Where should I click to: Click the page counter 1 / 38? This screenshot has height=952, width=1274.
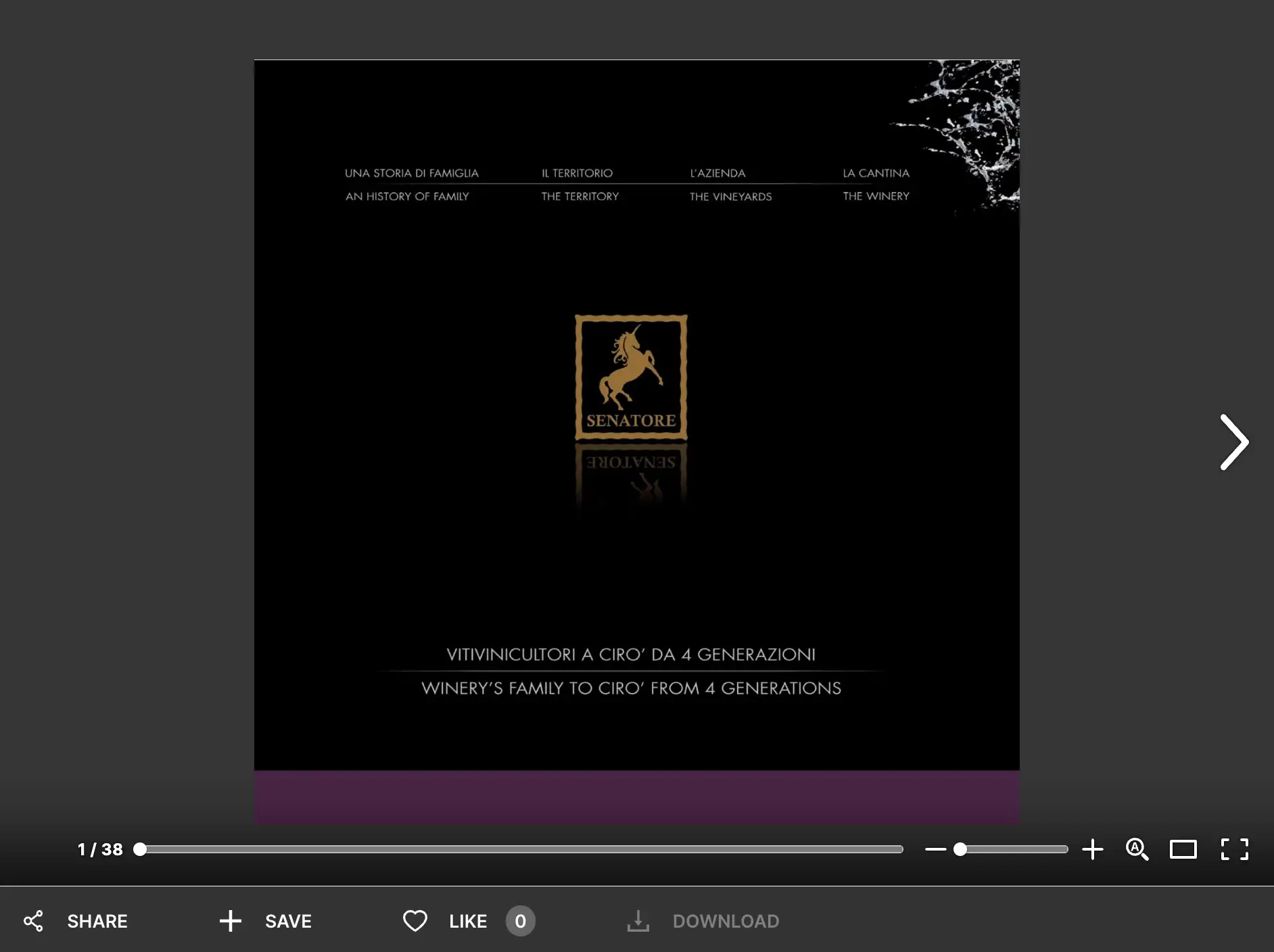point(100,849)
